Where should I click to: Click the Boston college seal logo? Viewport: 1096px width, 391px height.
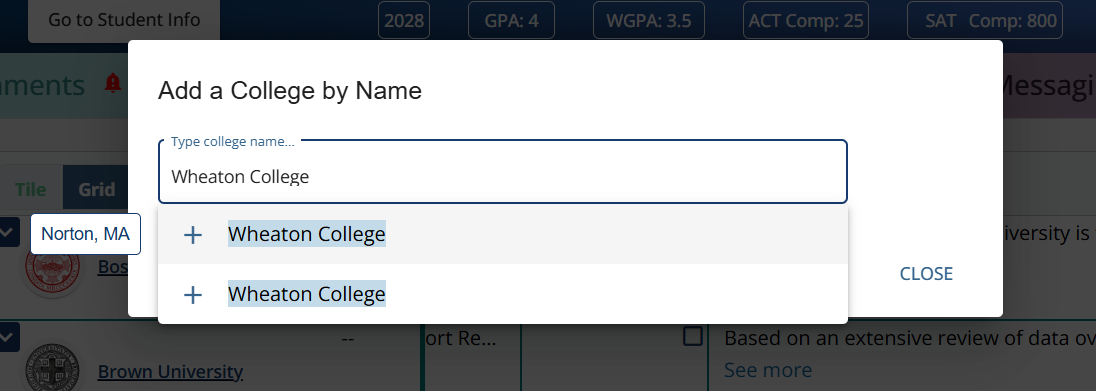click(x=52, y=269)
